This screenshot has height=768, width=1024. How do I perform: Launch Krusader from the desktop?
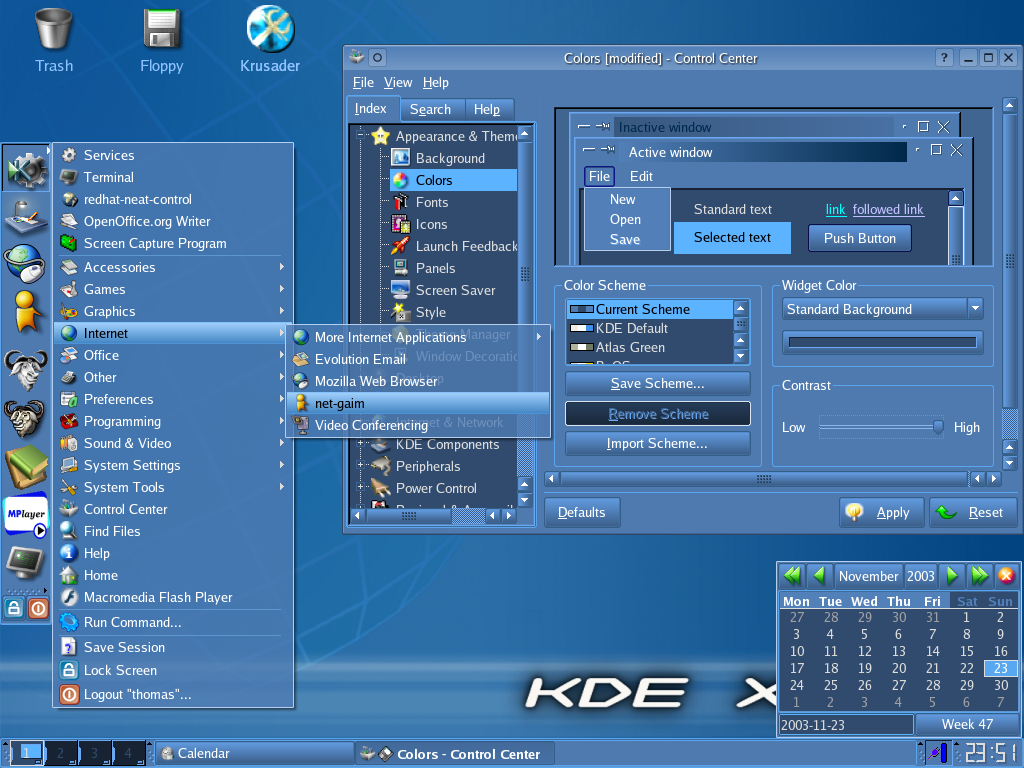[270, 40]
